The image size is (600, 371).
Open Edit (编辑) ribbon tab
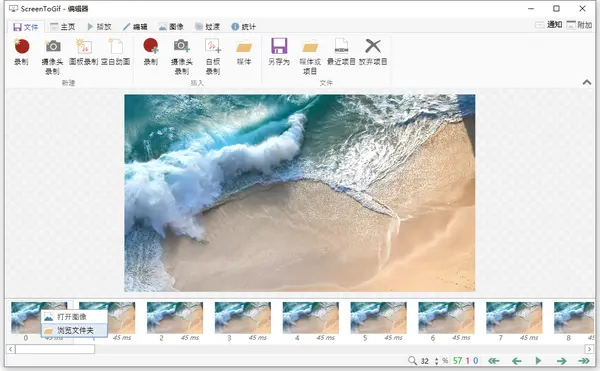point(135,27)
